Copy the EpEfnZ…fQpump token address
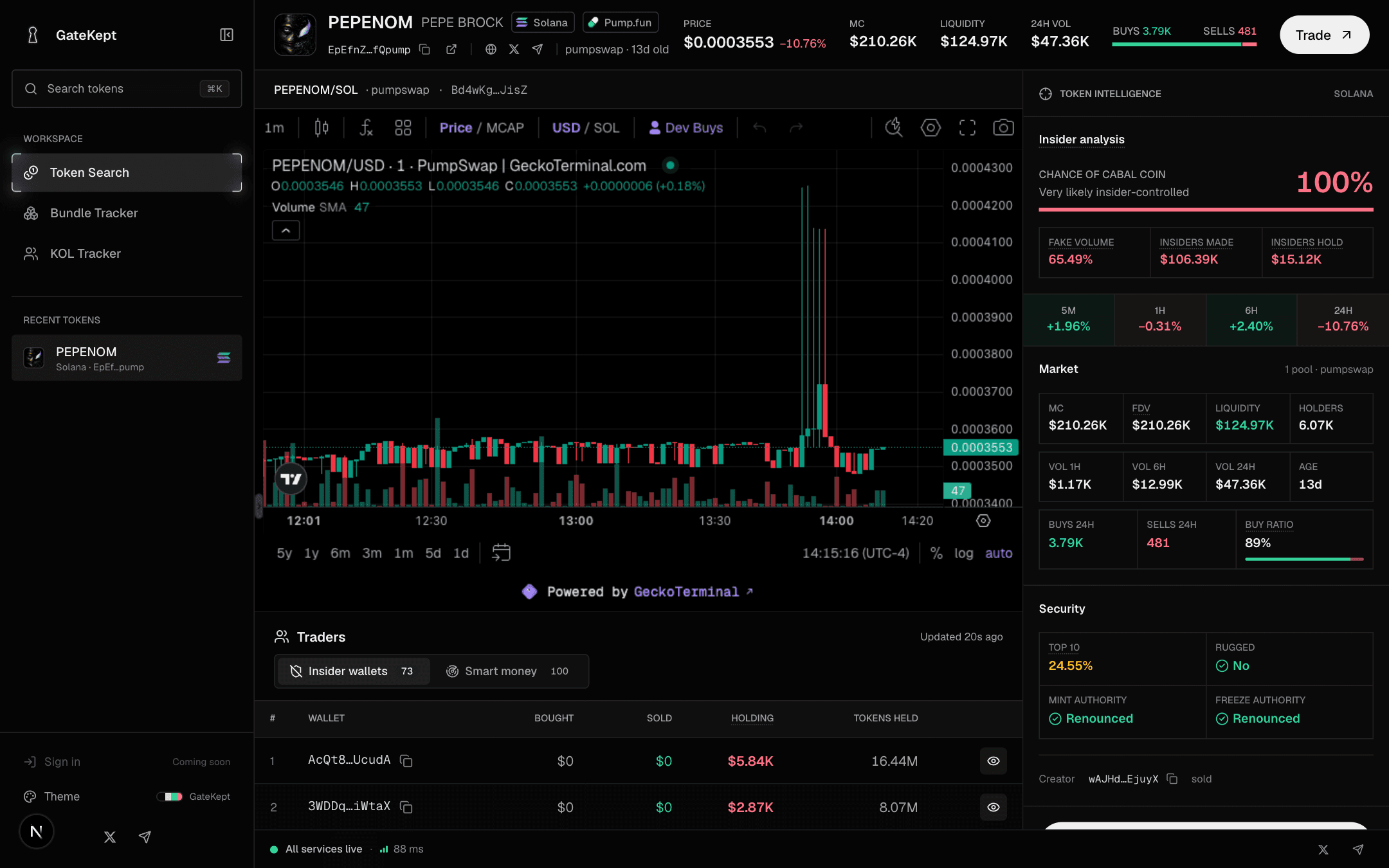This screenshot has width=1389, height=868. click(x=424, y=50)
